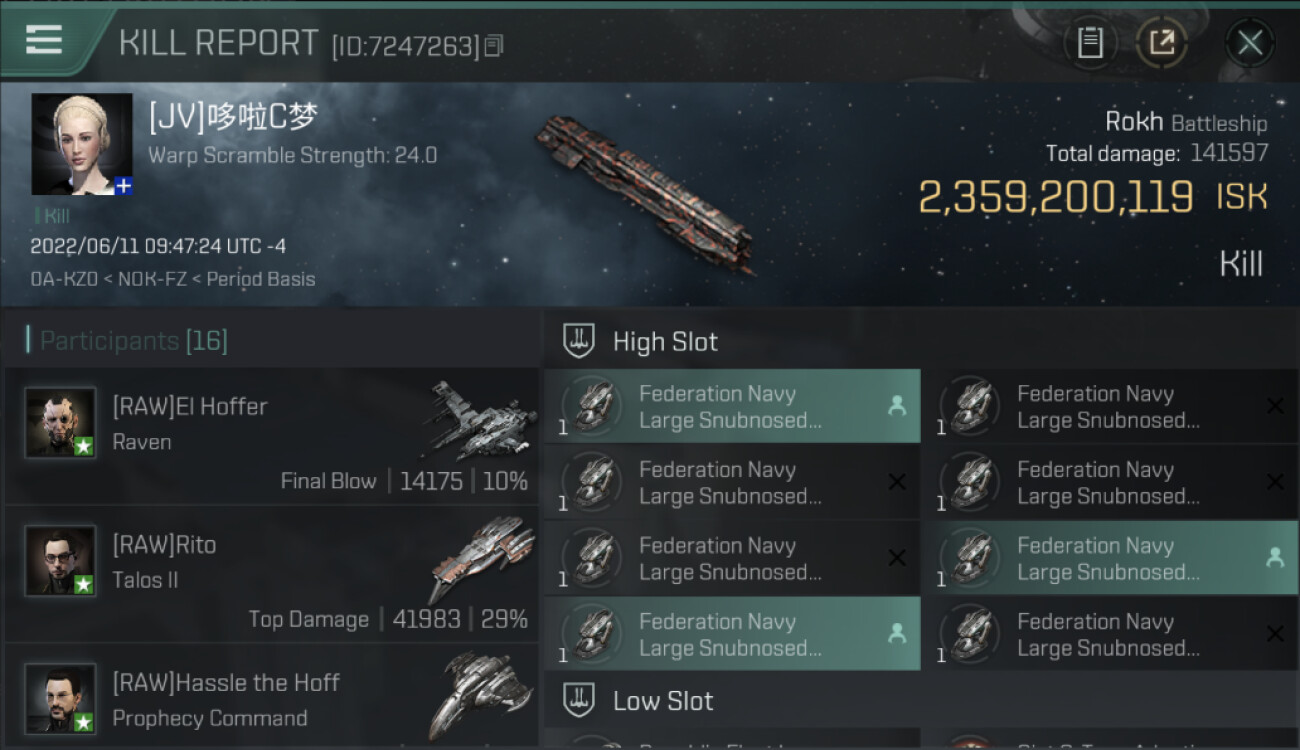Copy the kill report ID

(494, 46)
